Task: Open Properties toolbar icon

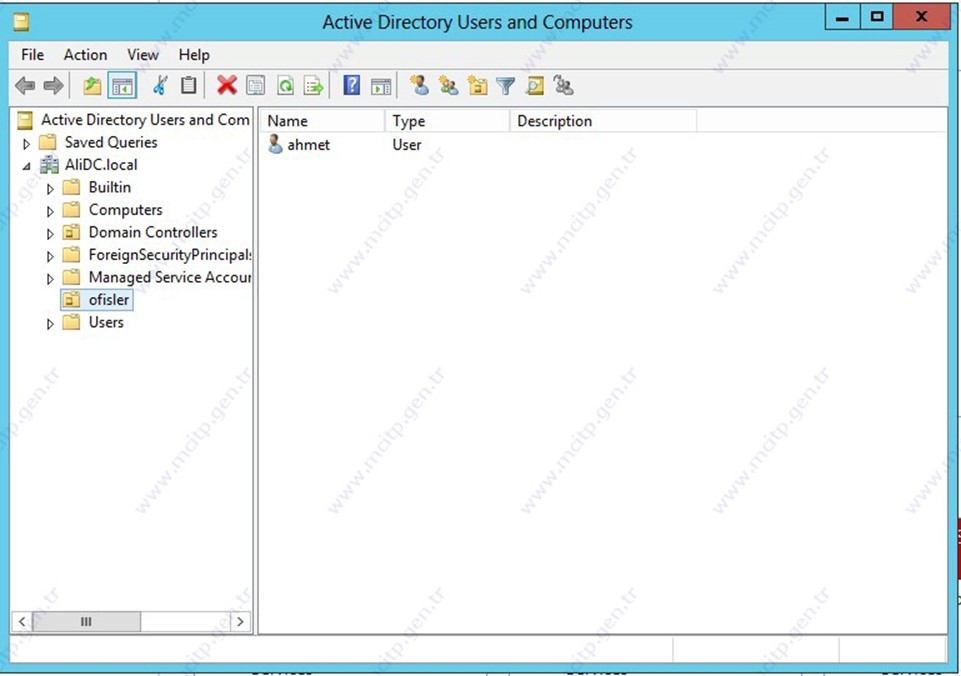Action: [x=256, y=85]
